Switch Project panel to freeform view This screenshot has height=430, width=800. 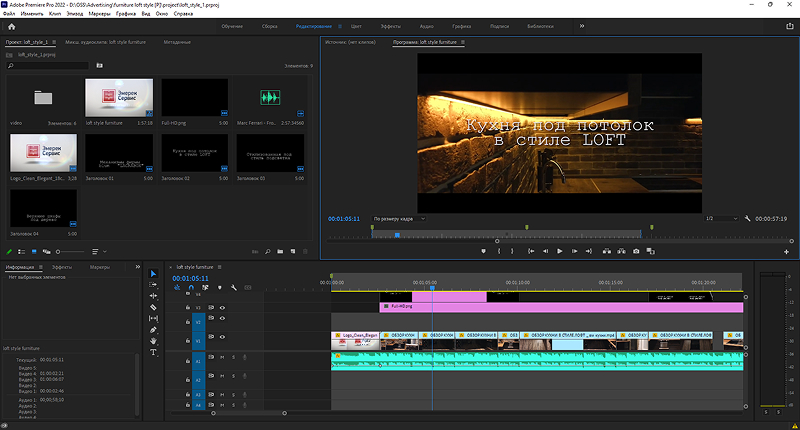[46, 251]
